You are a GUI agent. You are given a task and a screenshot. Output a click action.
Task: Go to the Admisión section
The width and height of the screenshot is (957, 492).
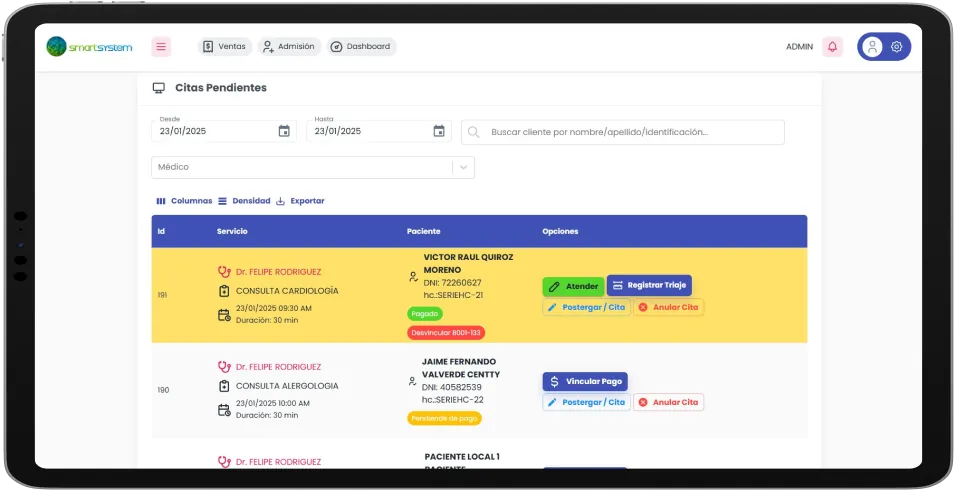point(288,46)
